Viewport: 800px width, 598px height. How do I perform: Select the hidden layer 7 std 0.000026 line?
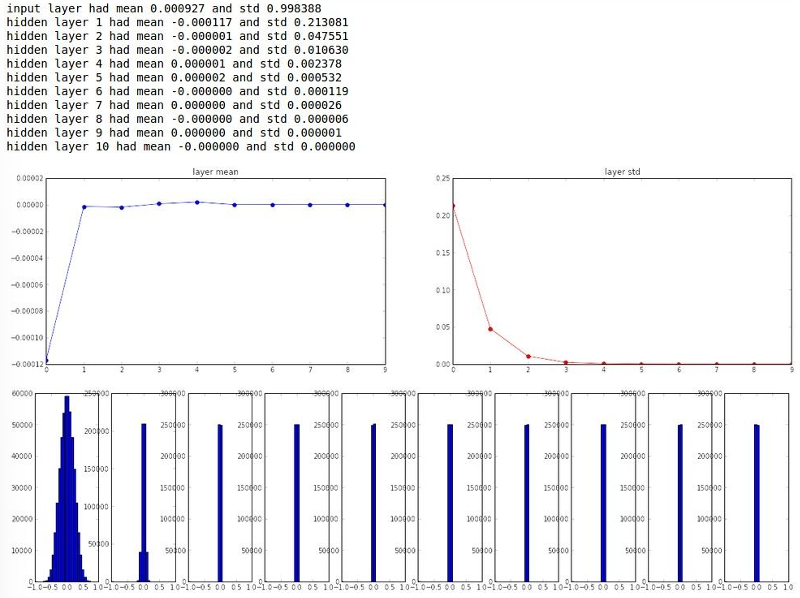point(174,105)
